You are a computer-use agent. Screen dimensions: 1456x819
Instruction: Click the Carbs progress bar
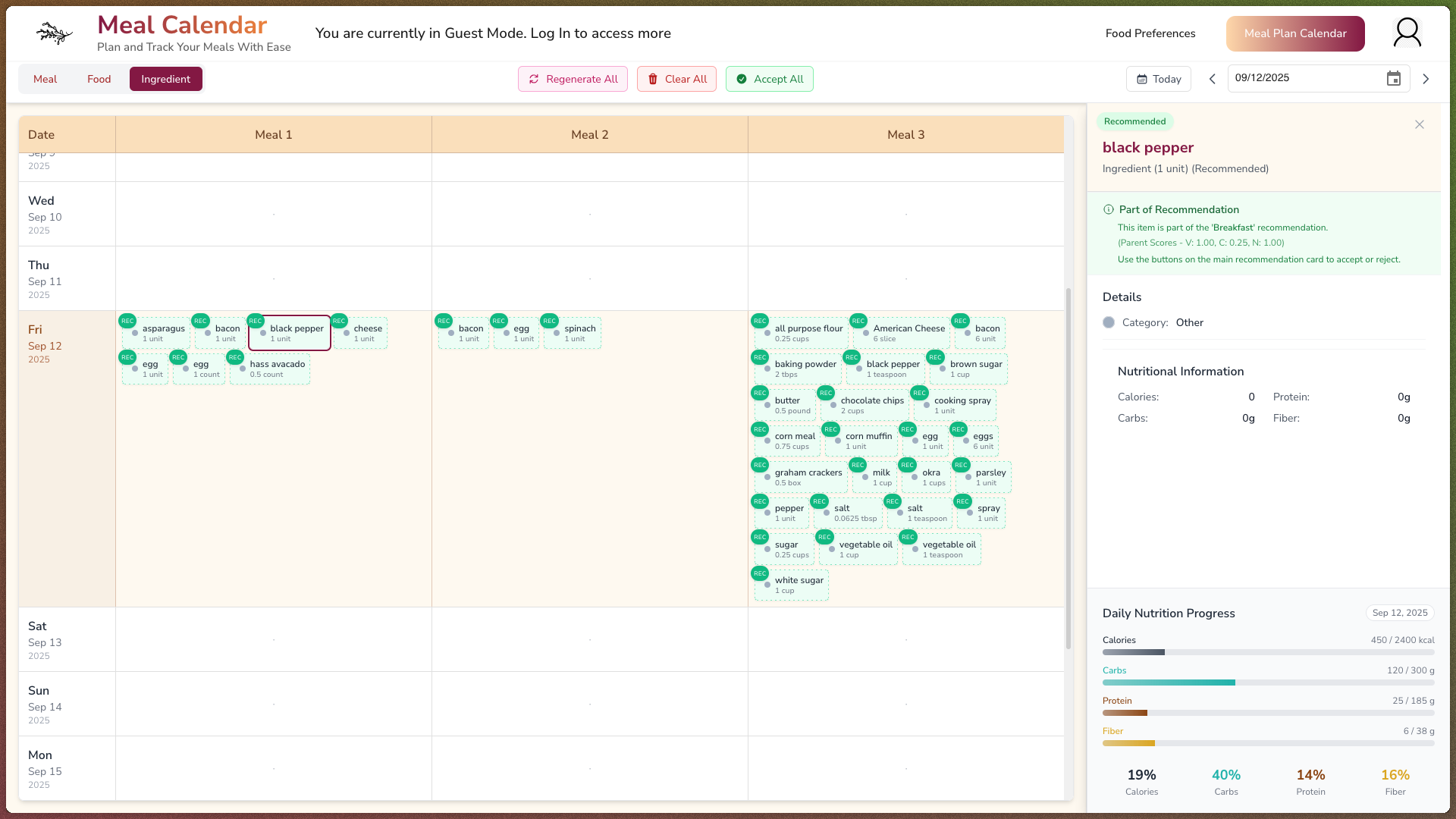[x=1267, y=682]
